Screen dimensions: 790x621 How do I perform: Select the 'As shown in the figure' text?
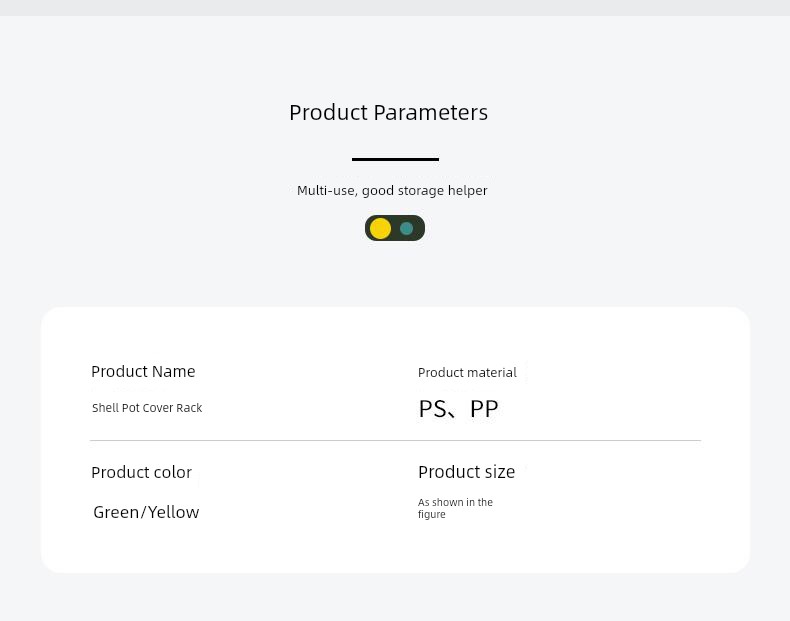click(455, 508)
